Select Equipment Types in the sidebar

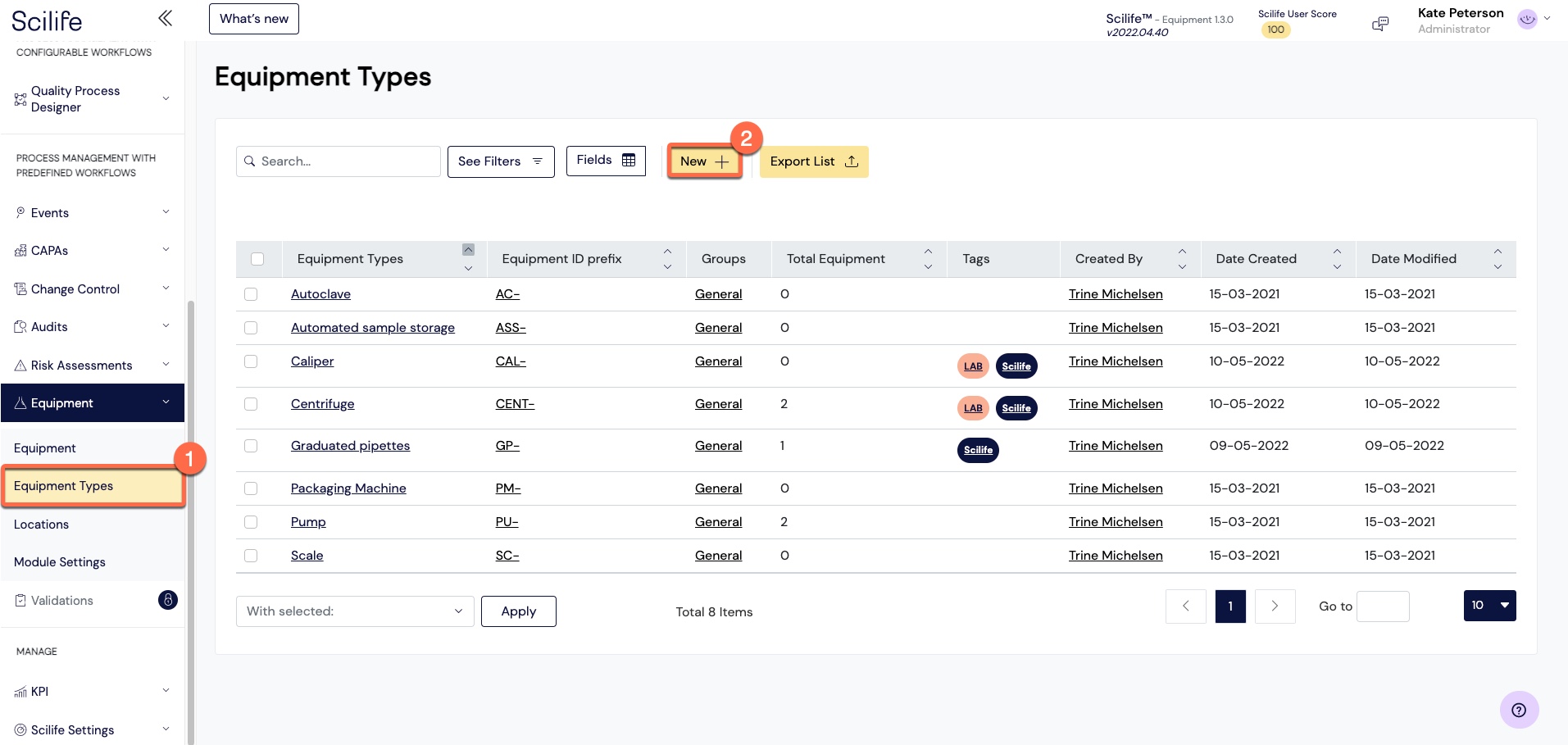93,486
